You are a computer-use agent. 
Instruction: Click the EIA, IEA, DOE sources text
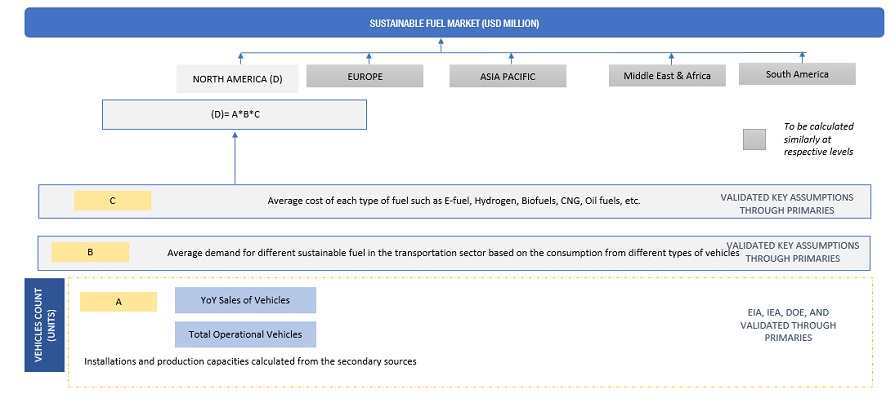(784, 325)
